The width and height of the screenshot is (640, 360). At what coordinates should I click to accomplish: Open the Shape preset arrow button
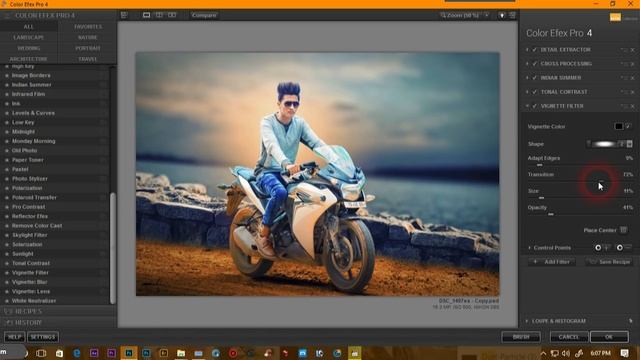click(x=629, y=144)
